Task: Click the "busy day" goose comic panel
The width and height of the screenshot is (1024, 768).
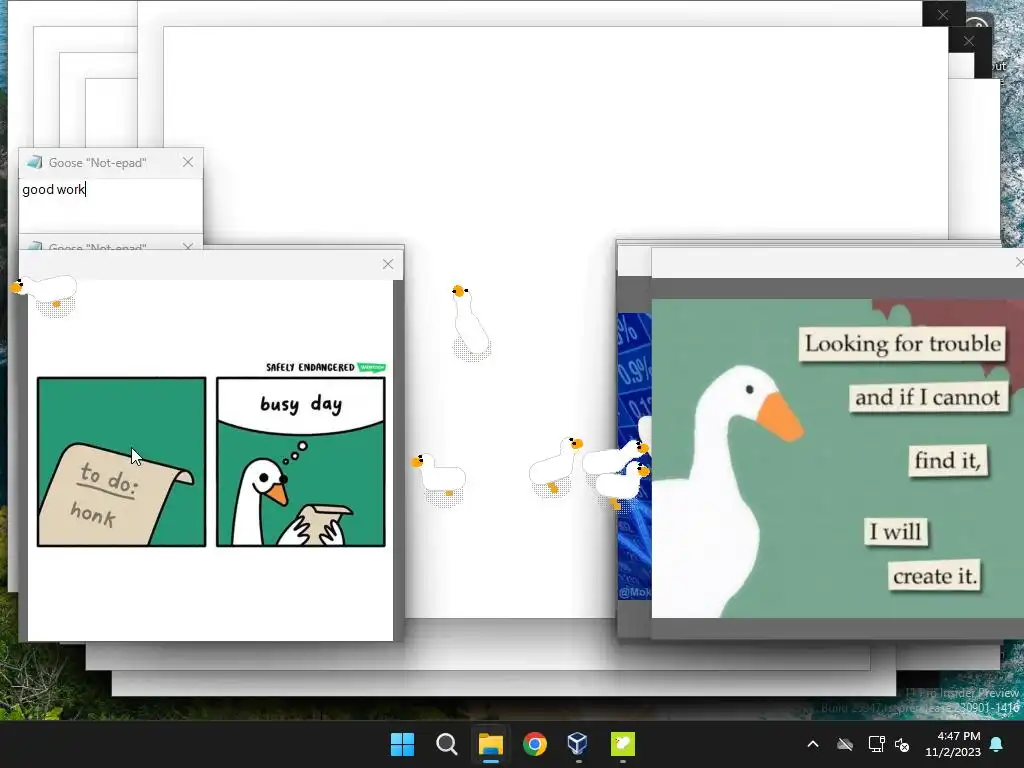Action: [301, 462]
